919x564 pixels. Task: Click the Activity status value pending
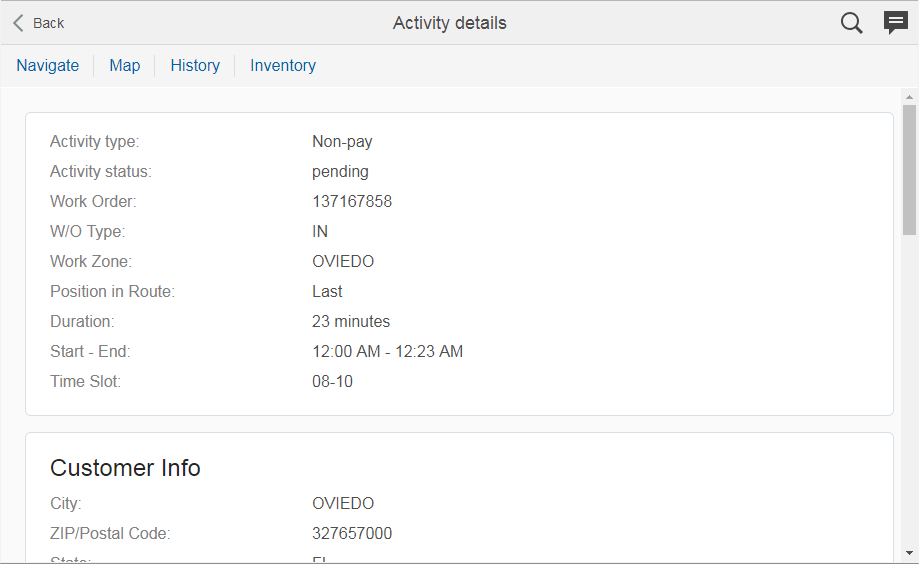[340, 172]
